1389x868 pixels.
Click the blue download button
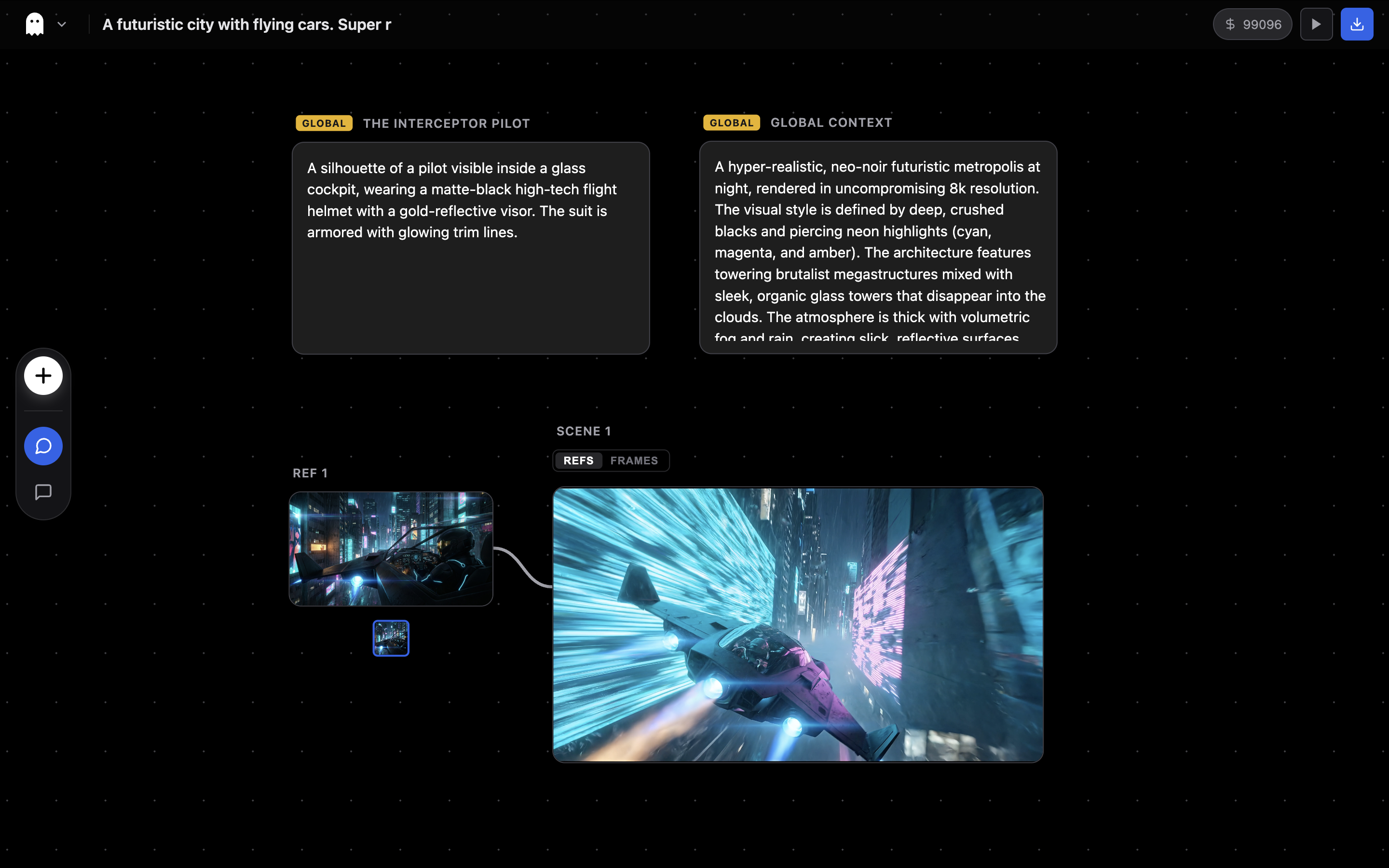(x=1356, y=24)
